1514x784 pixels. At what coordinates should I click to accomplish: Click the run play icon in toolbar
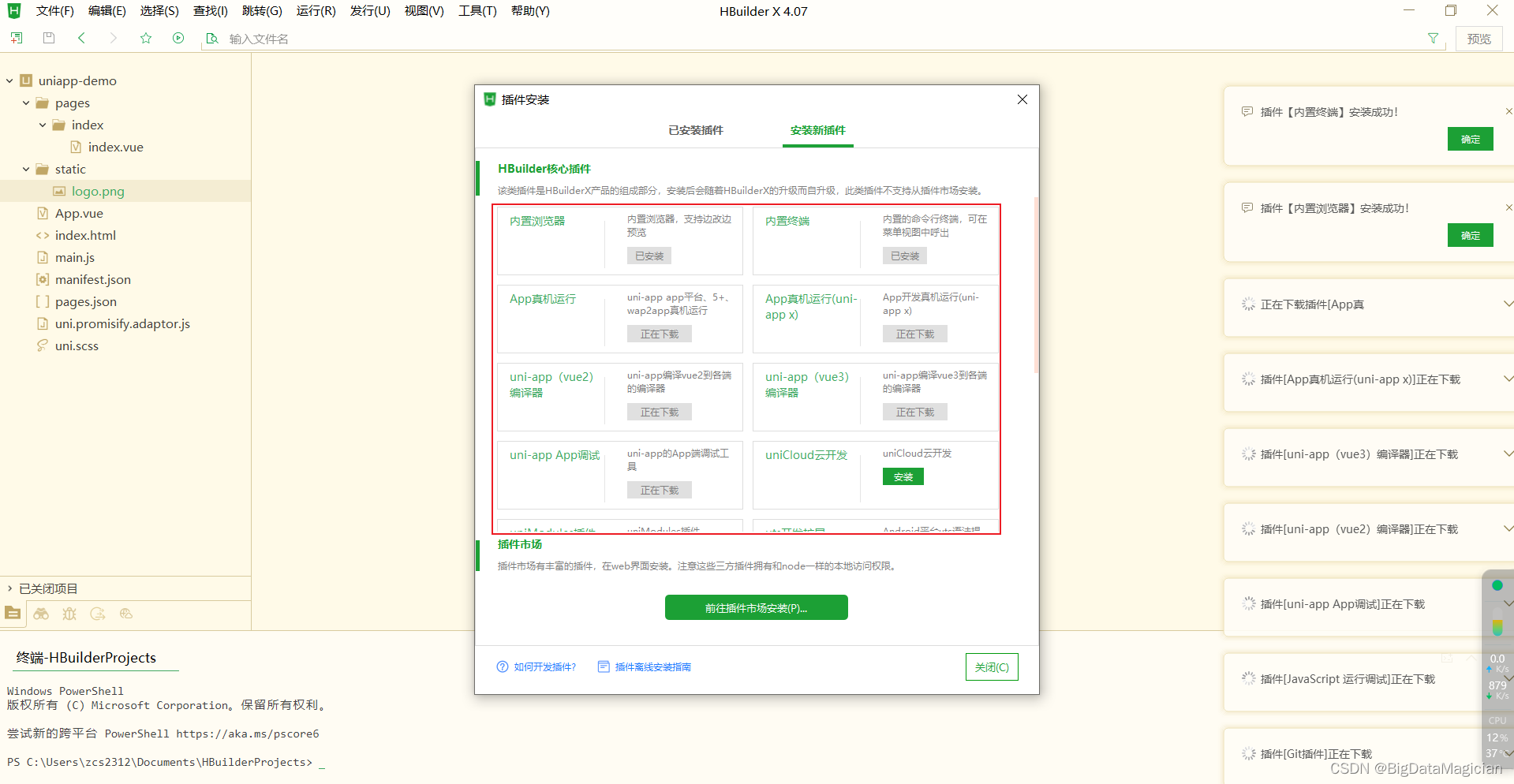pos(178,38)
